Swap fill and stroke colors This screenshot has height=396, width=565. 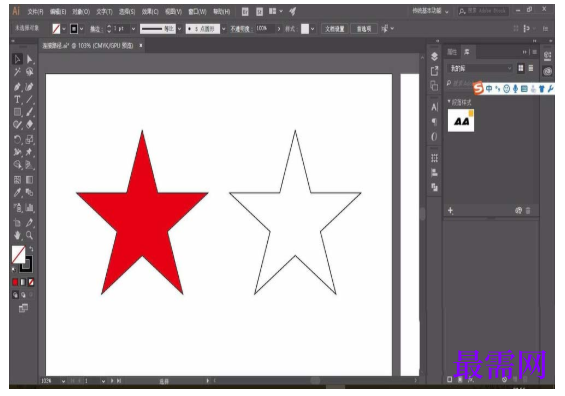point(31,249)
